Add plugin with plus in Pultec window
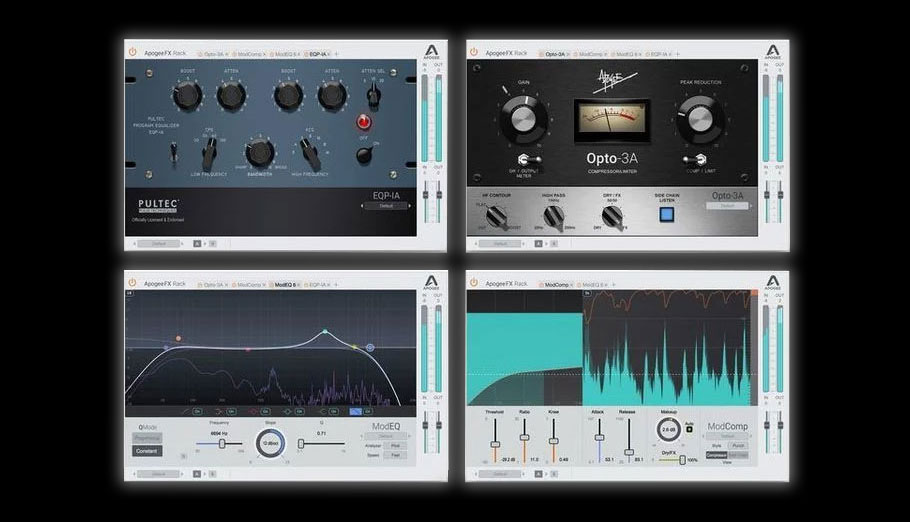 tap(336, 54)
